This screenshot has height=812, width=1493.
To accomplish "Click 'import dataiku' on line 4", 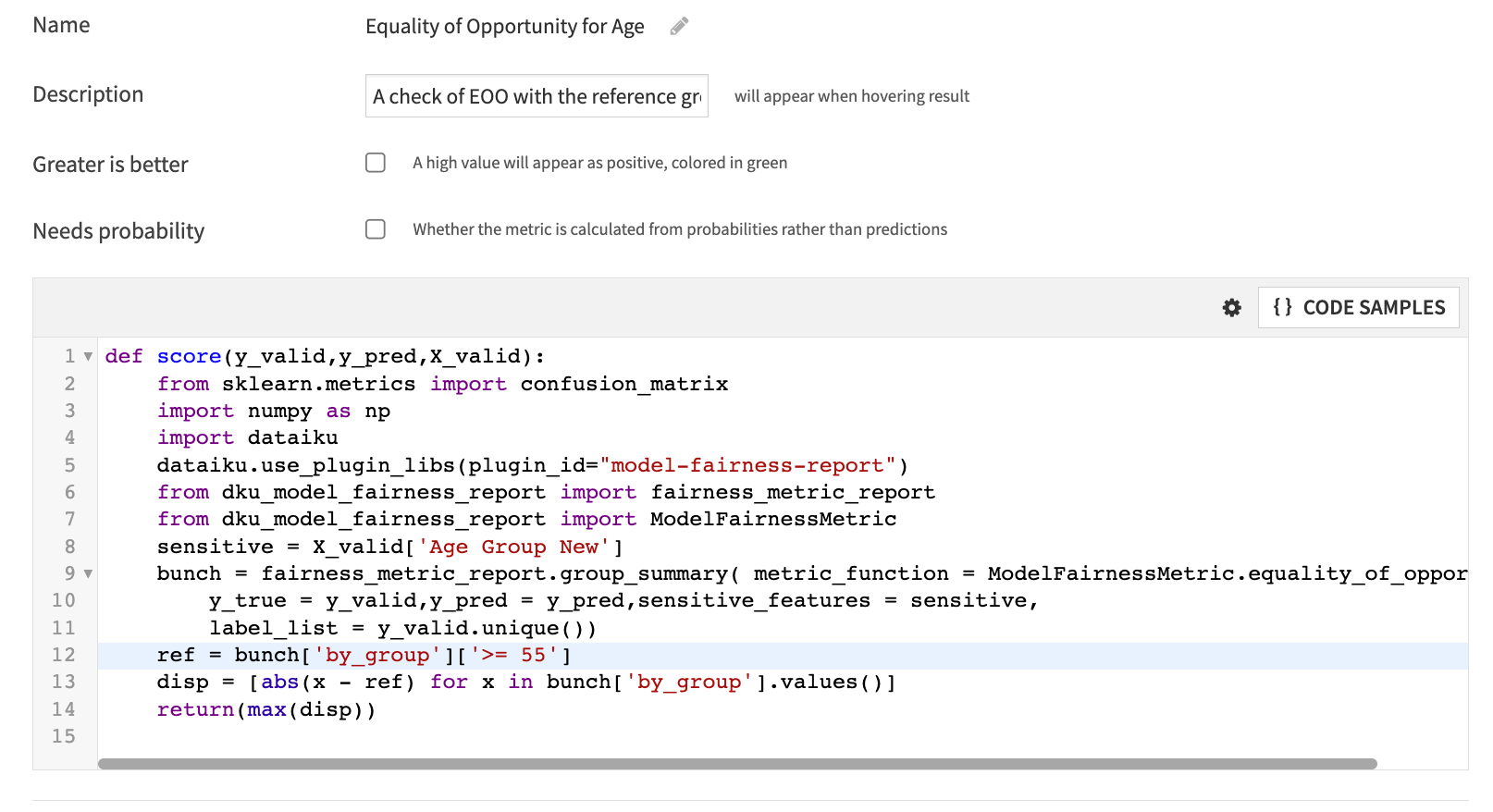I will click(x=248, y=437).
